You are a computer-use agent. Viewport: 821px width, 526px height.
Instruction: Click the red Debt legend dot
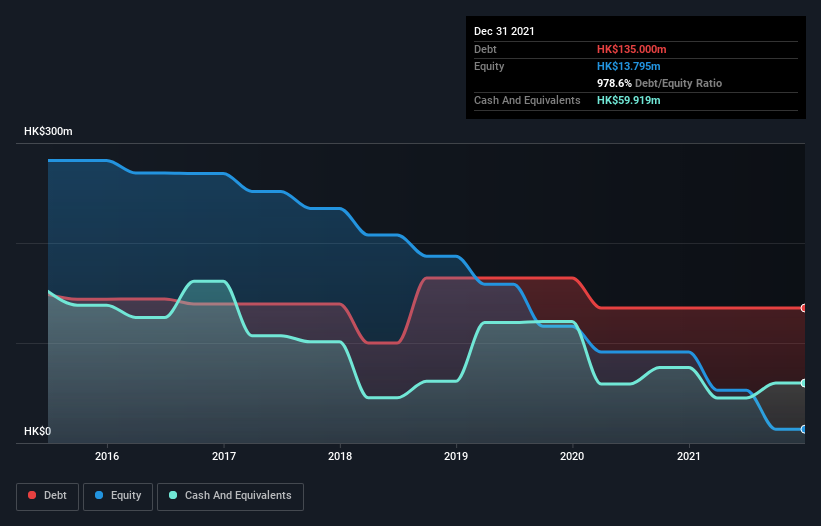pos(32,495)
